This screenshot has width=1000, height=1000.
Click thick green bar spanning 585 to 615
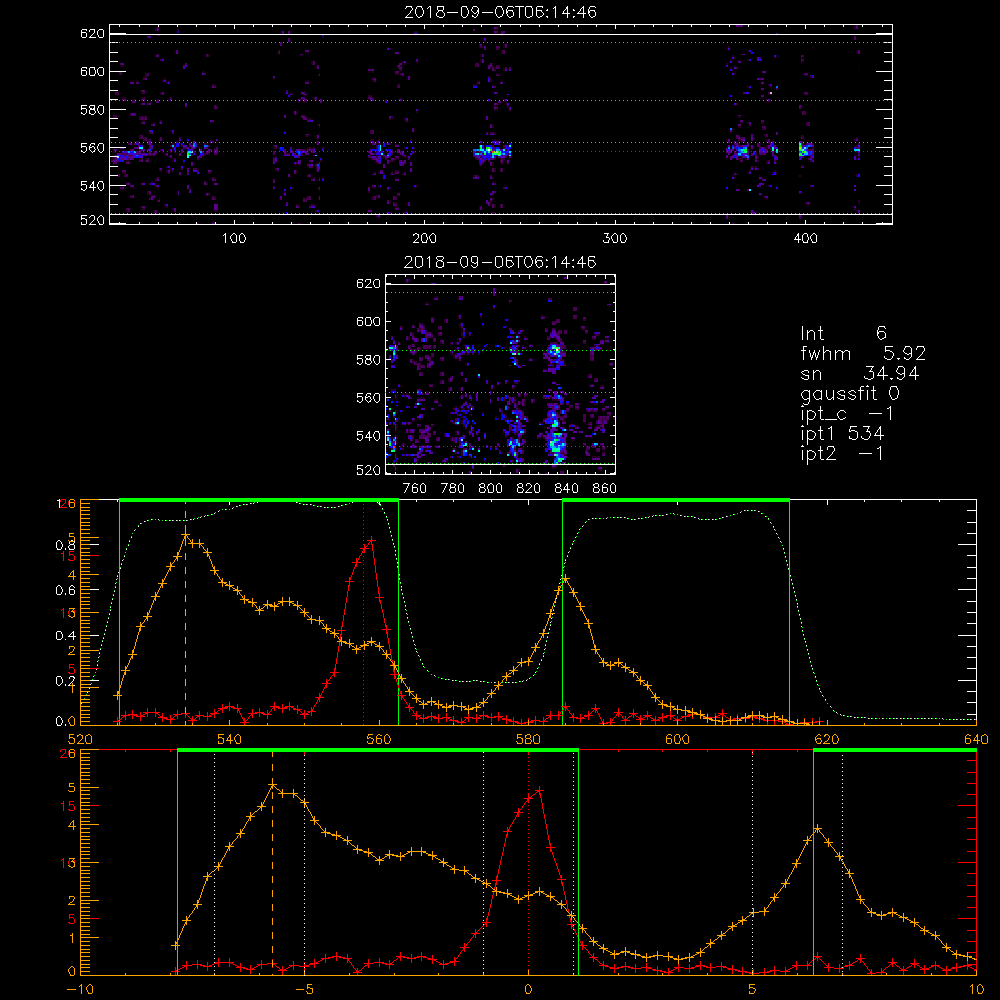point(676,501)
